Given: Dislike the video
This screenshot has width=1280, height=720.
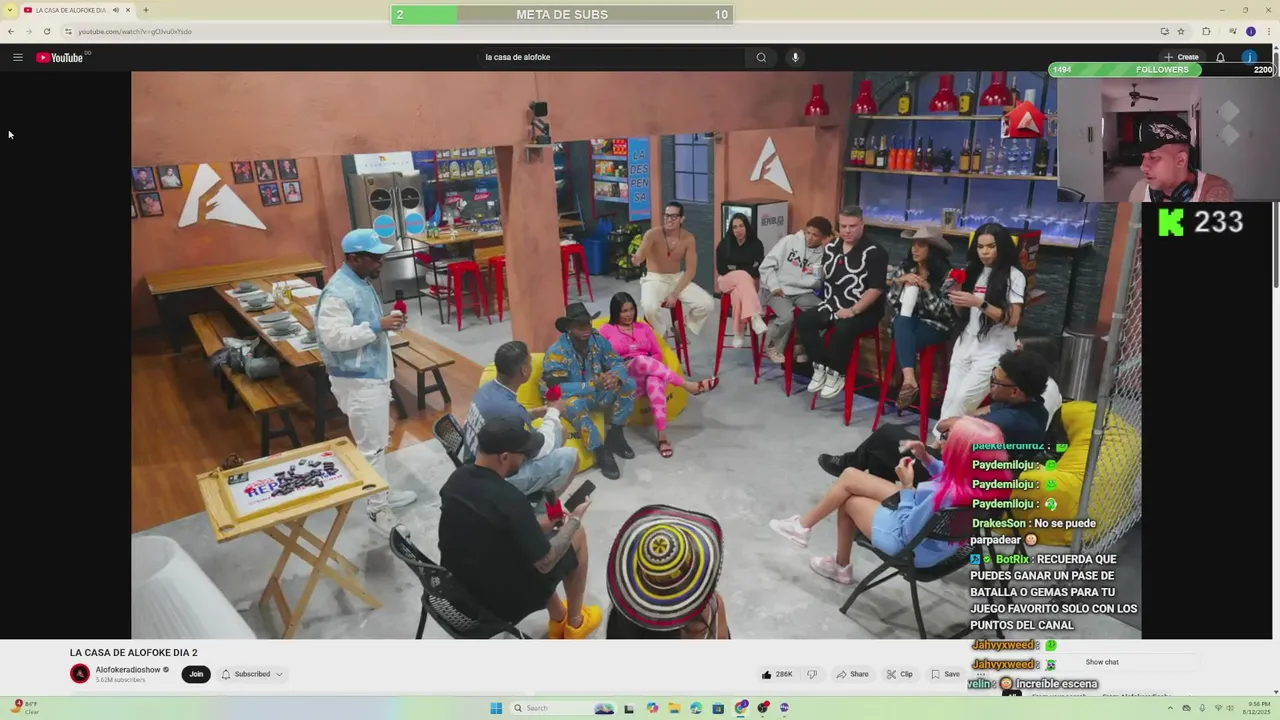Looking at the screenshot, I should 812,674.
